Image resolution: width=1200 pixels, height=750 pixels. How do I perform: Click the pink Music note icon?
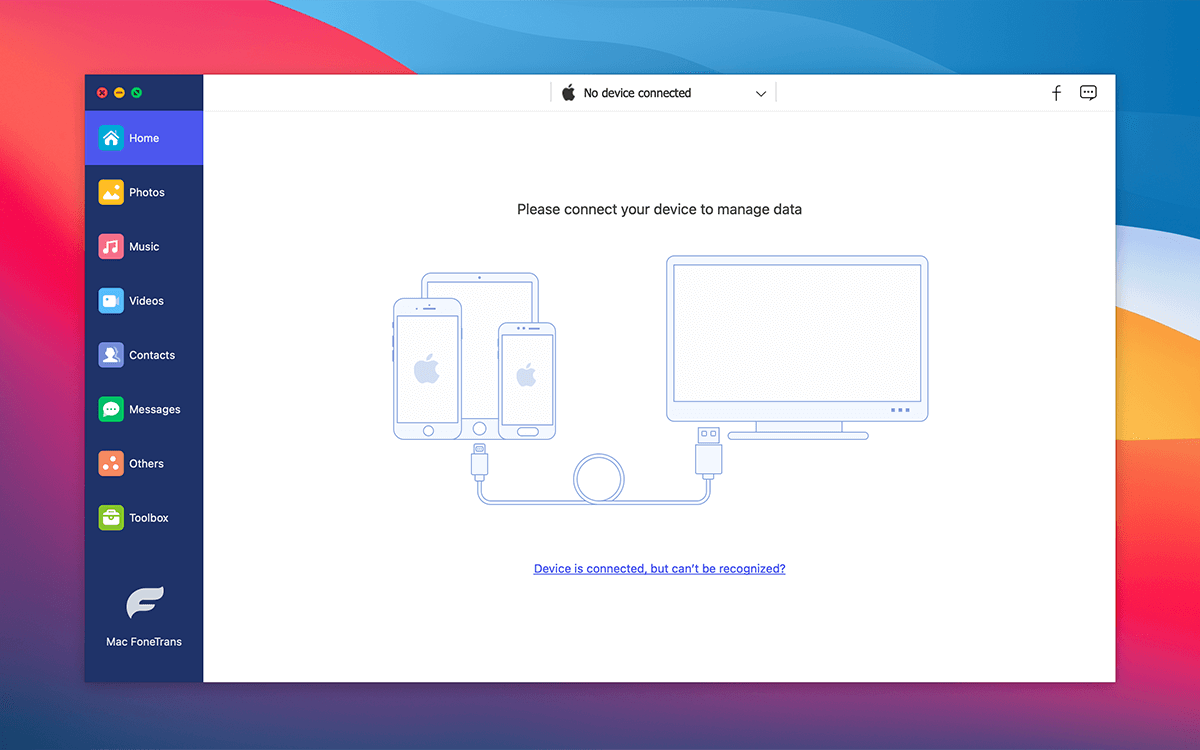pos(111,246)
